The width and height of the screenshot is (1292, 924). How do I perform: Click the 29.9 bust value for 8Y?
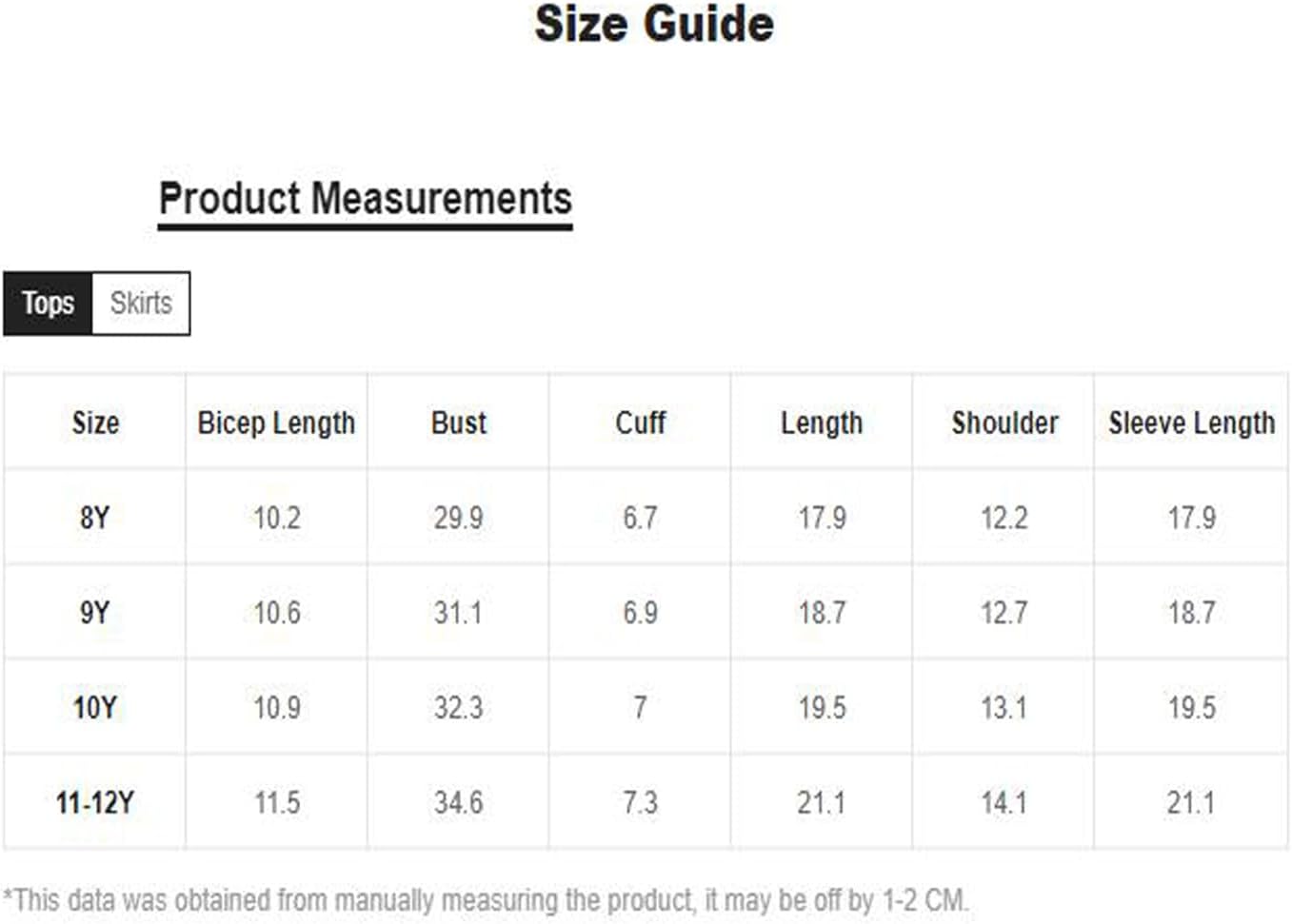click(458, 518)
